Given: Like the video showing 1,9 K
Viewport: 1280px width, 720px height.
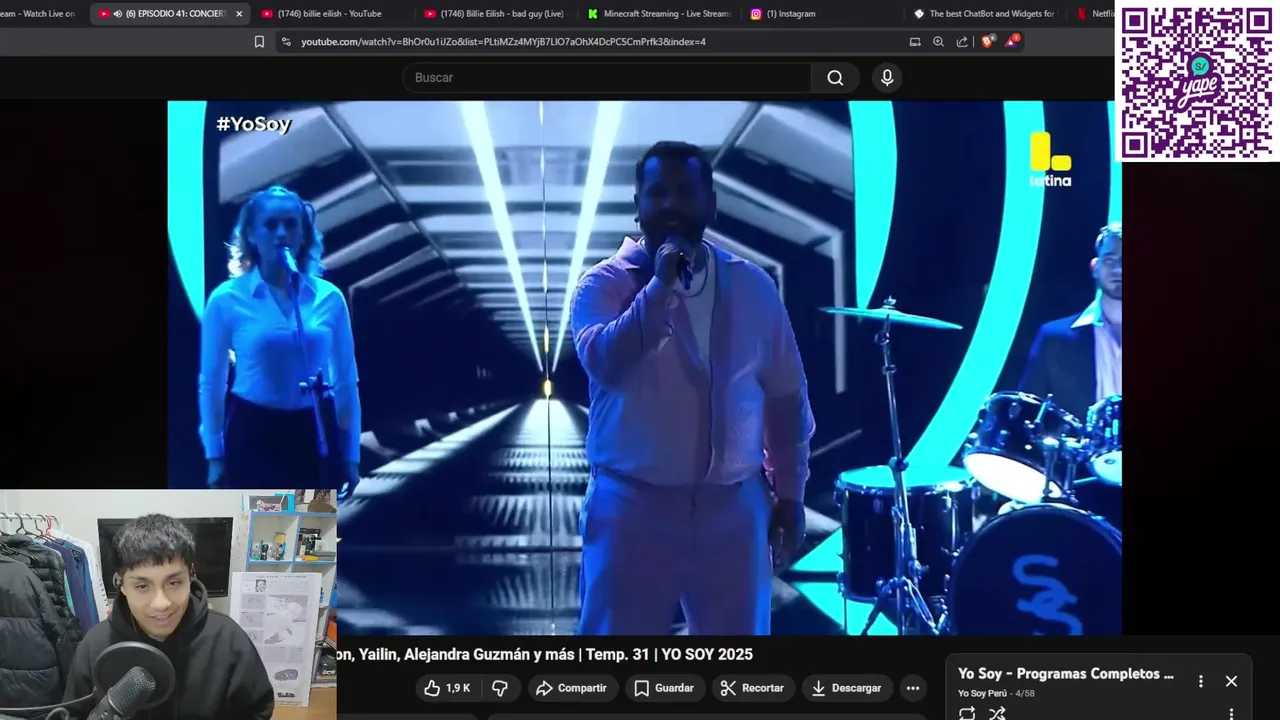Looking at the screenshot, I should (x=446, y=688).
